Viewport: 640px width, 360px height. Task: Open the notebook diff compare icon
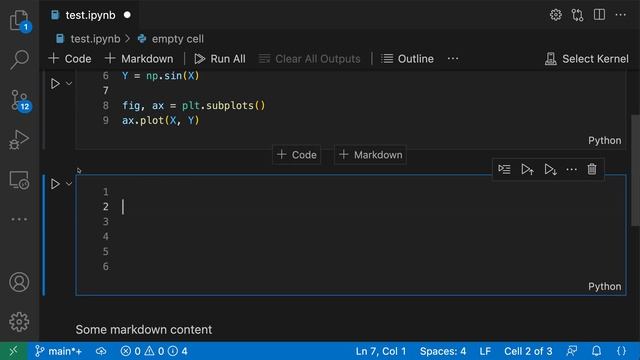[578, 15]
